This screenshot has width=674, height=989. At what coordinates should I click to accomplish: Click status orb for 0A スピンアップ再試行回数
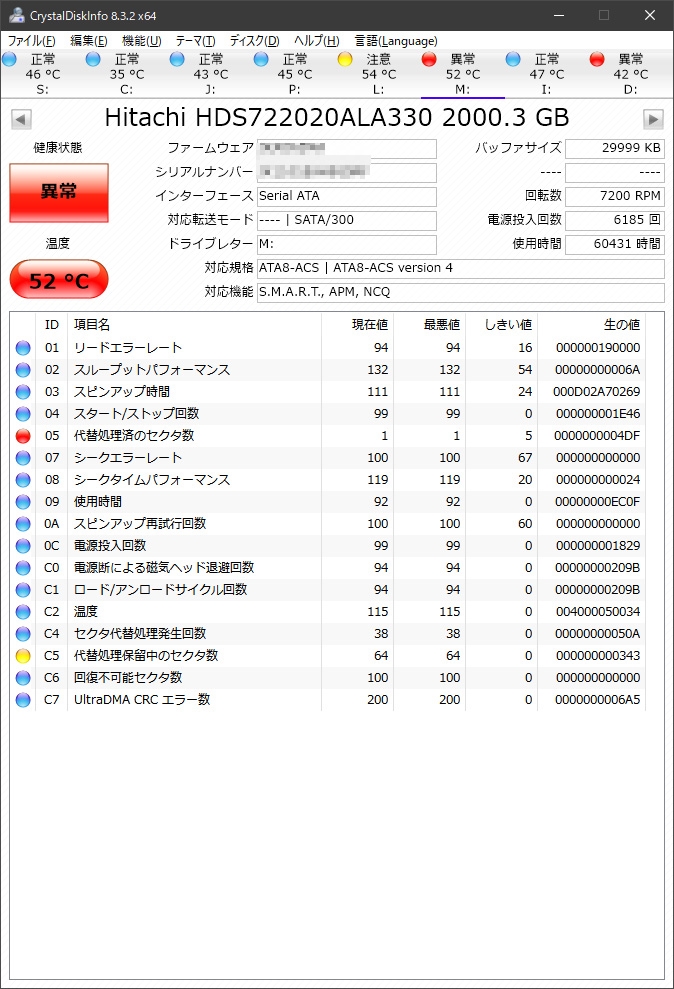coord(23,524)
